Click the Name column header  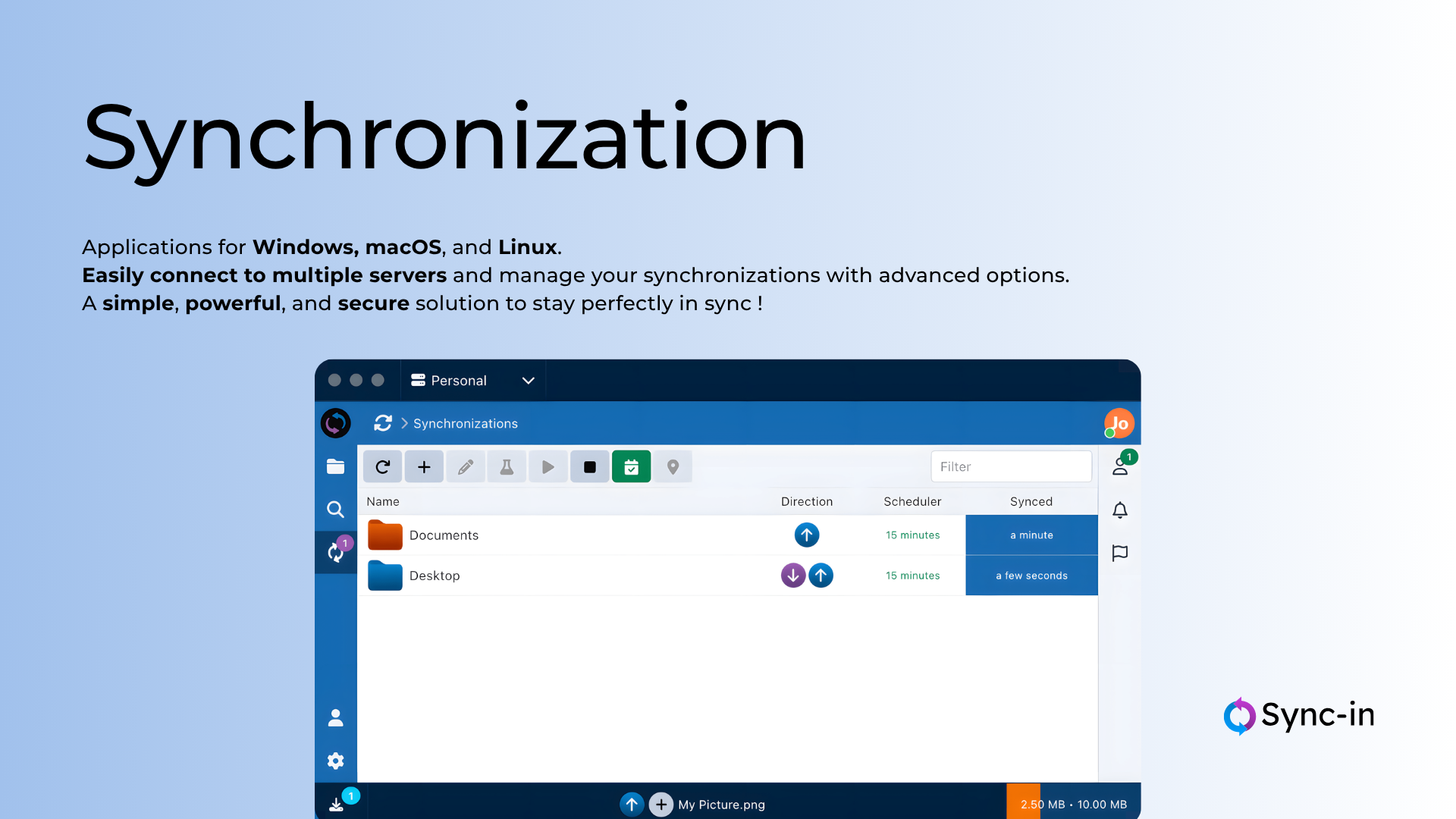point(383,501)
